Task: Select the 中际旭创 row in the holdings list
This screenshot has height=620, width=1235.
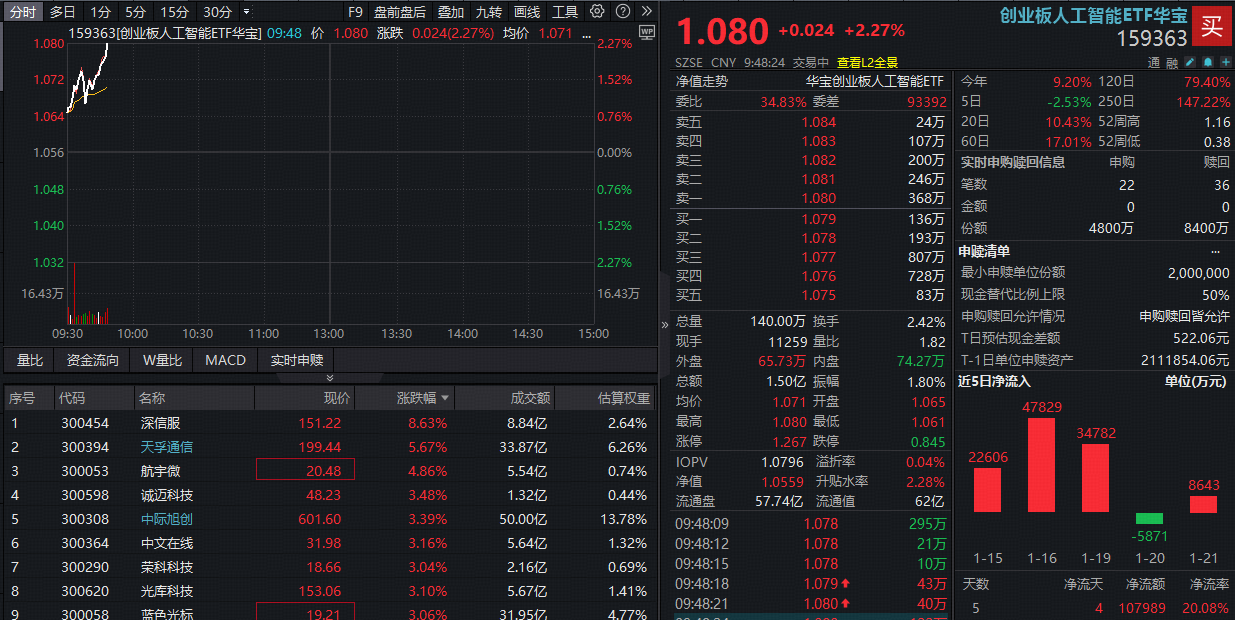Action: click(167, 519)
